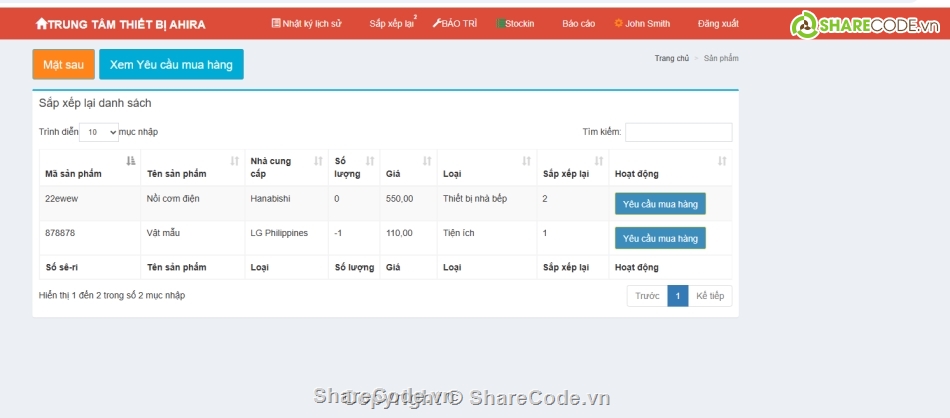Click Đăng xuất to log out

tap(718, 23)
